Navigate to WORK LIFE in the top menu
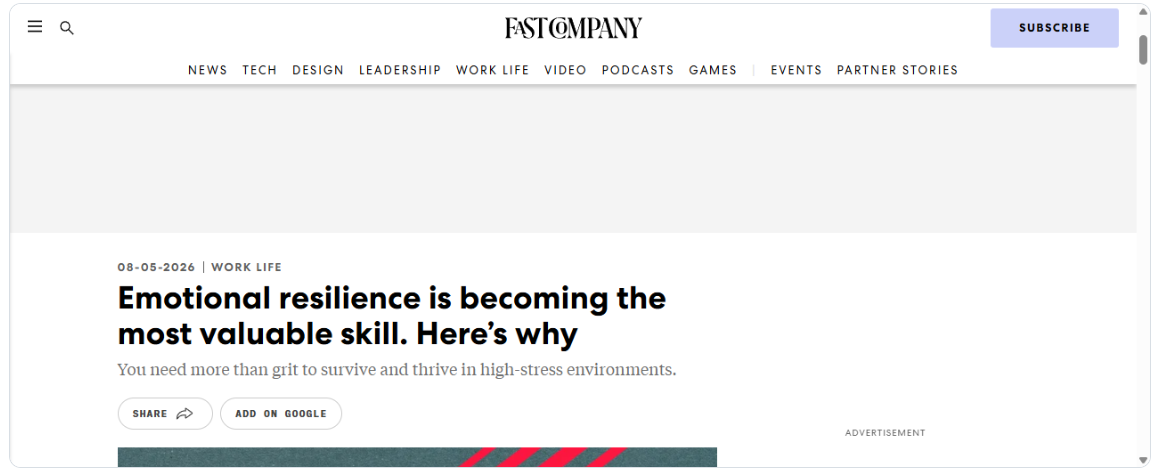1162x473 pixels. tap(493, 70)
